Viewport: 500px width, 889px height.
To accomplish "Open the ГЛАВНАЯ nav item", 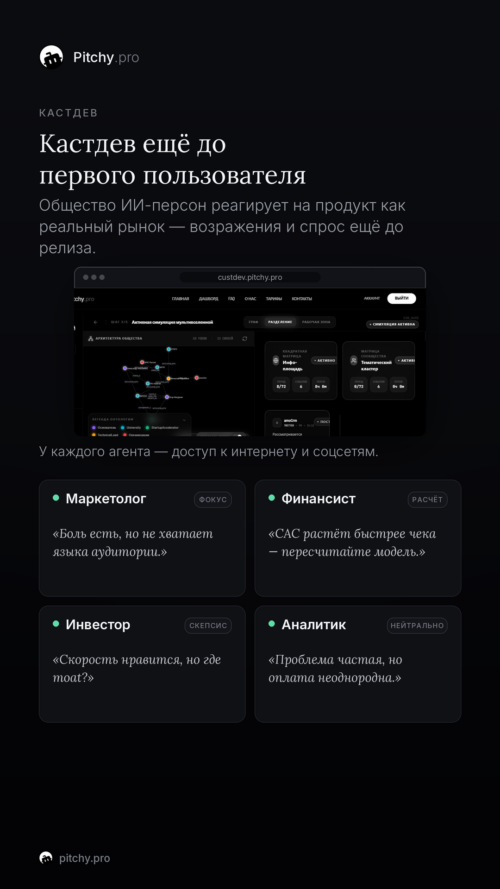I will [x=180, y=299].
